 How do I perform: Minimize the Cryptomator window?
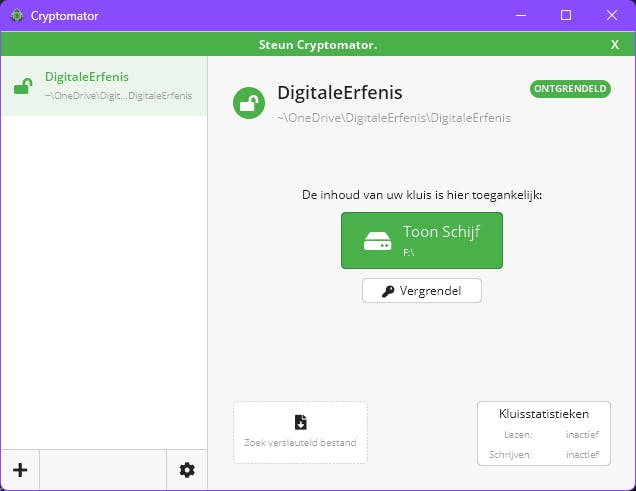point(521,15)
